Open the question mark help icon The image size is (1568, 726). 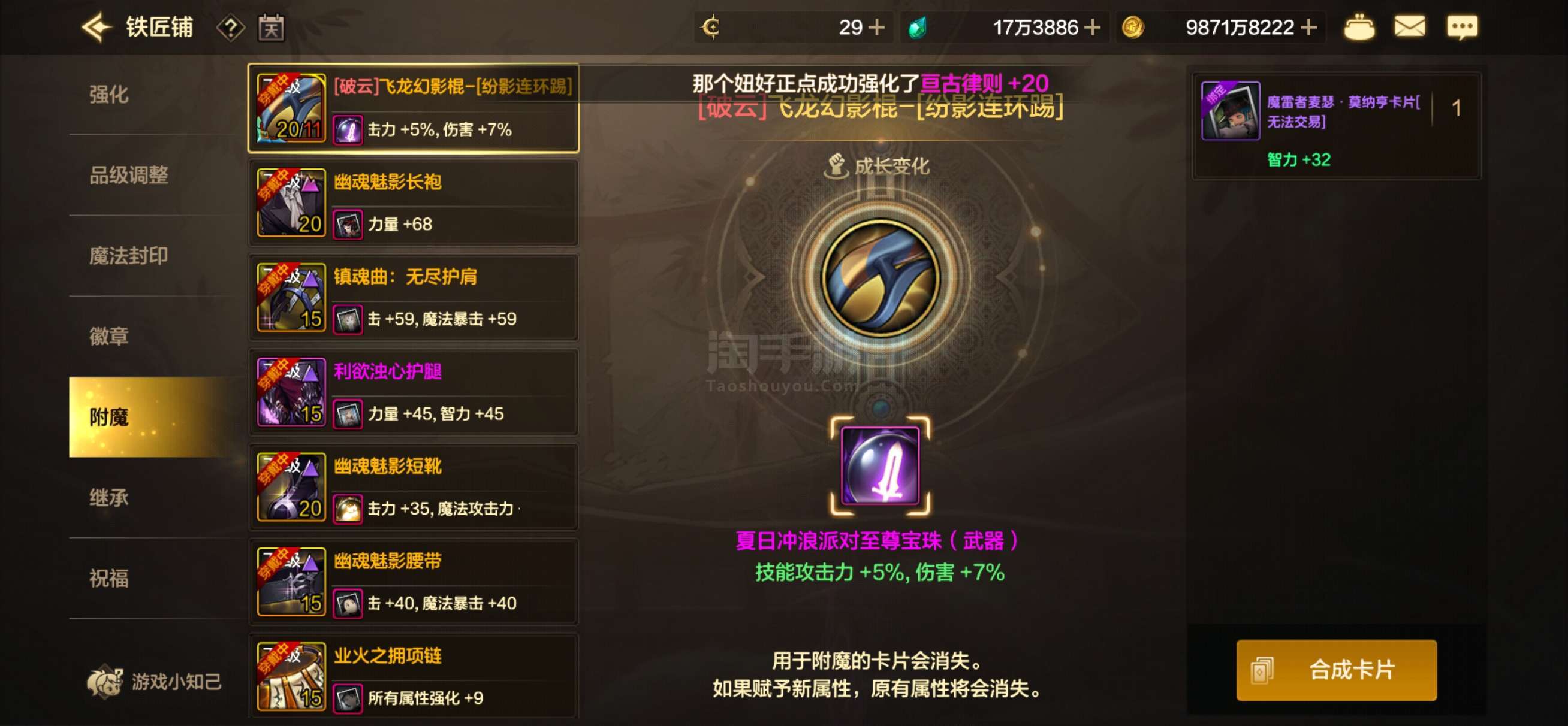pos(230,28)
